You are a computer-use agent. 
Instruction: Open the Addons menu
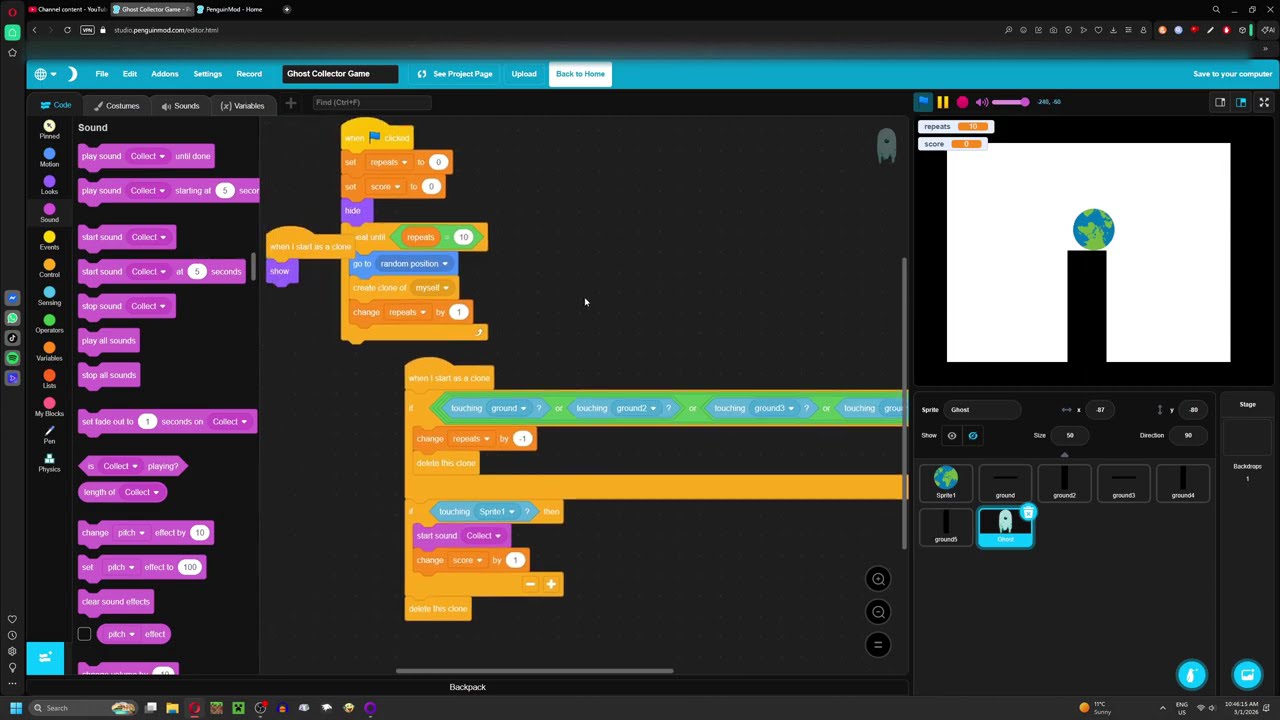click(x=165, y=74)
